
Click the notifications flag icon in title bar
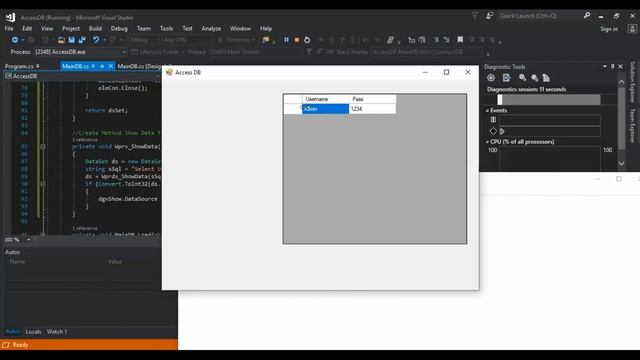[475, 16]
